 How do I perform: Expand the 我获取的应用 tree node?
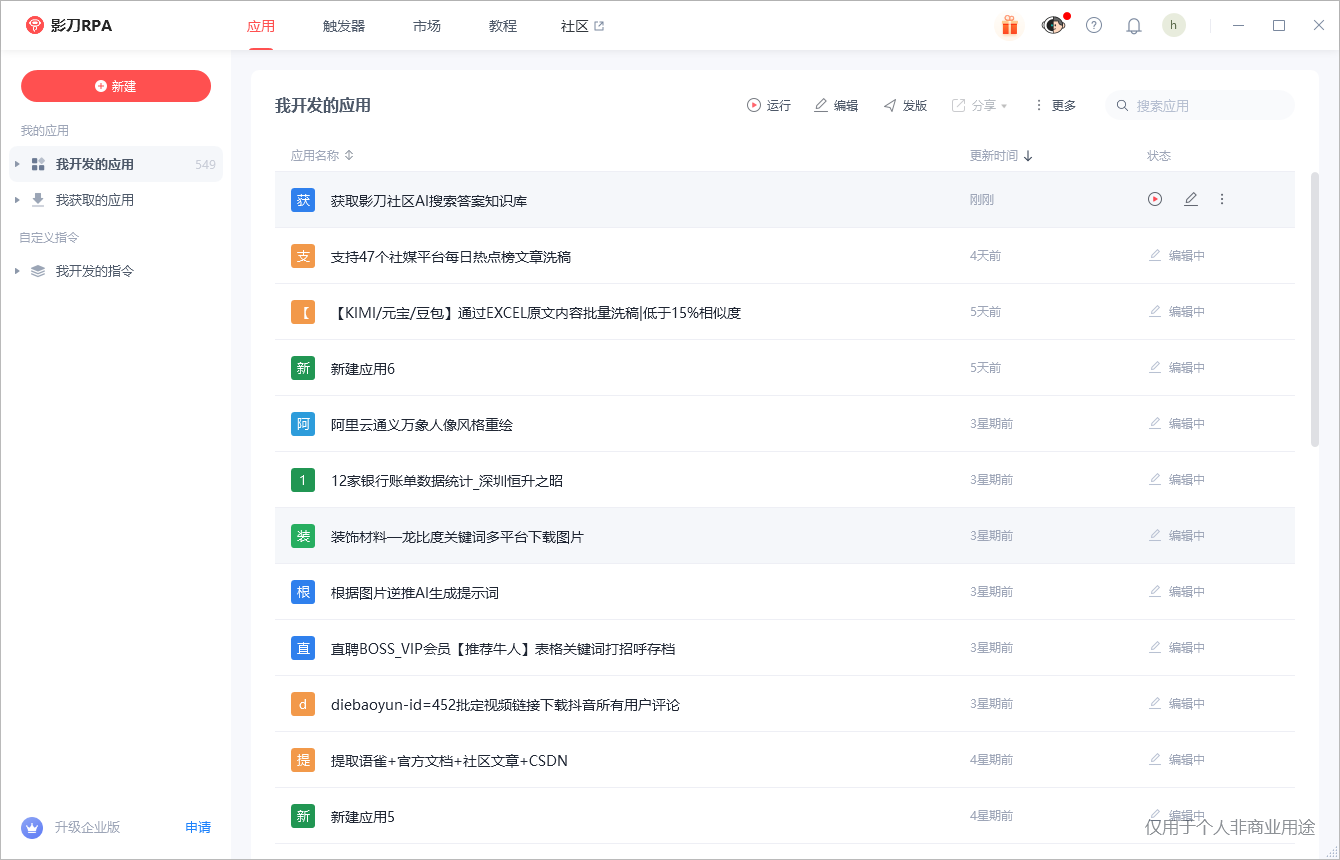click(17, 200)
